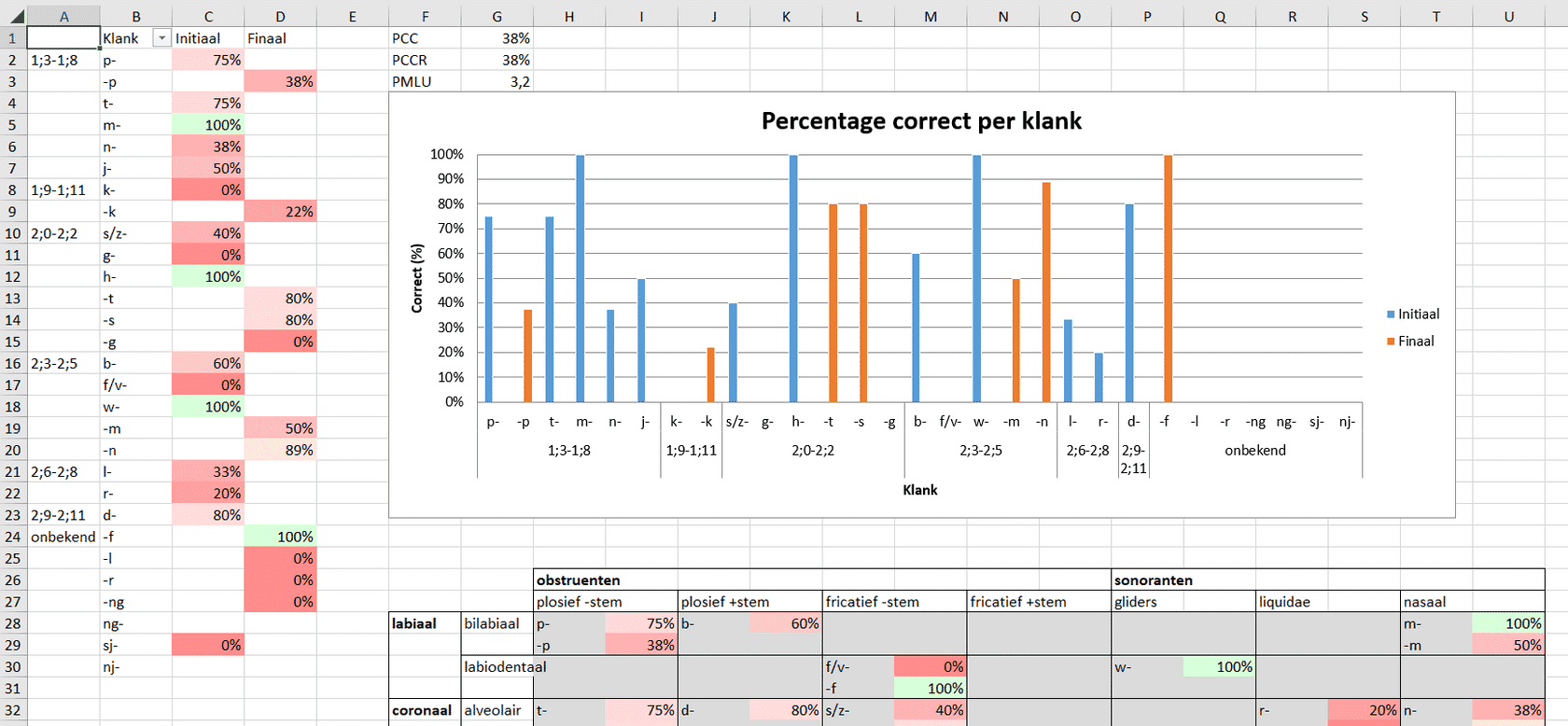This screenshot has width=1568, height=726.
Task: Select the age range cell '2;9-2;11'
Action: coord(63,515)
